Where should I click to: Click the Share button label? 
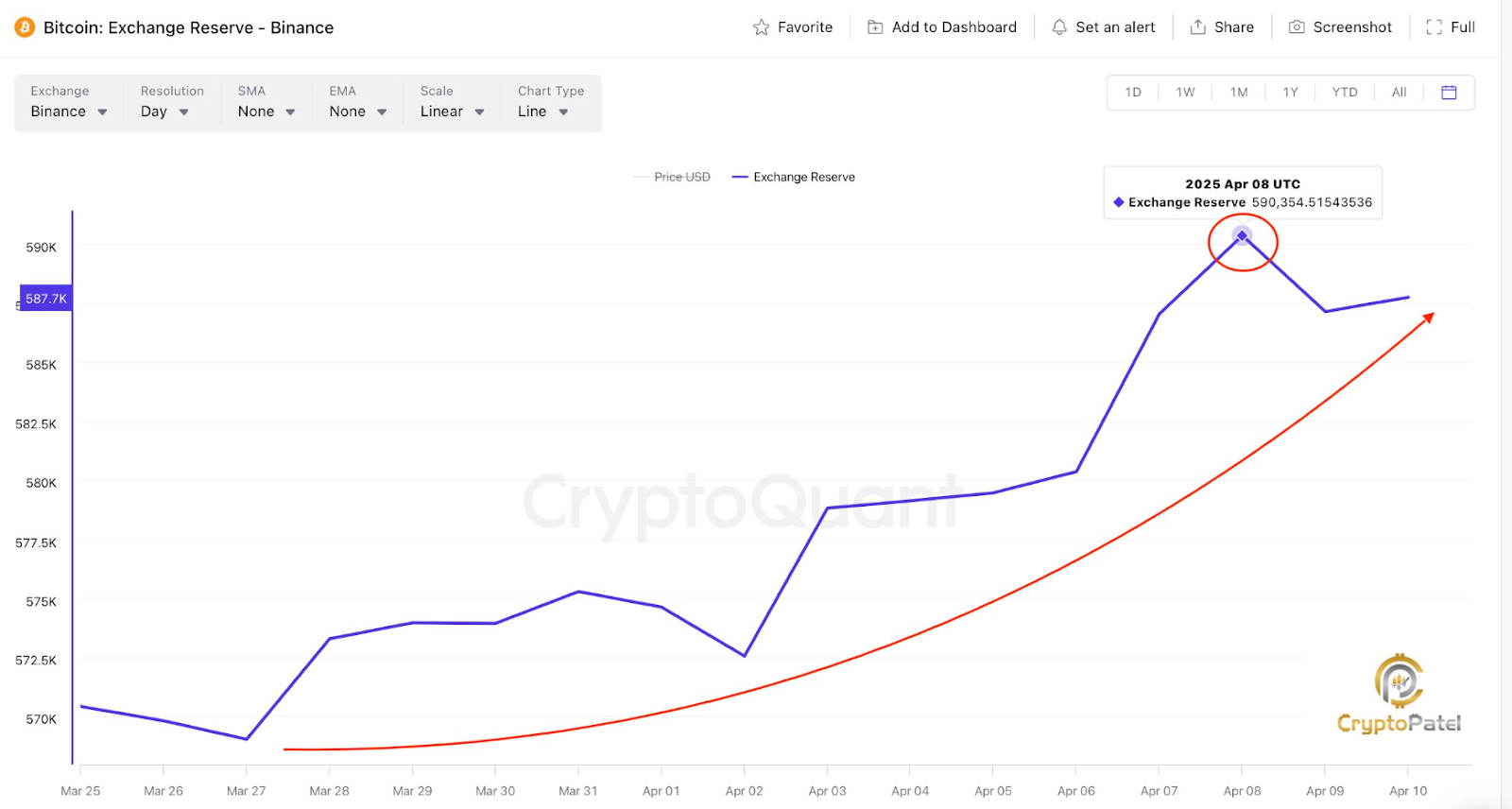pos(1234,27)
